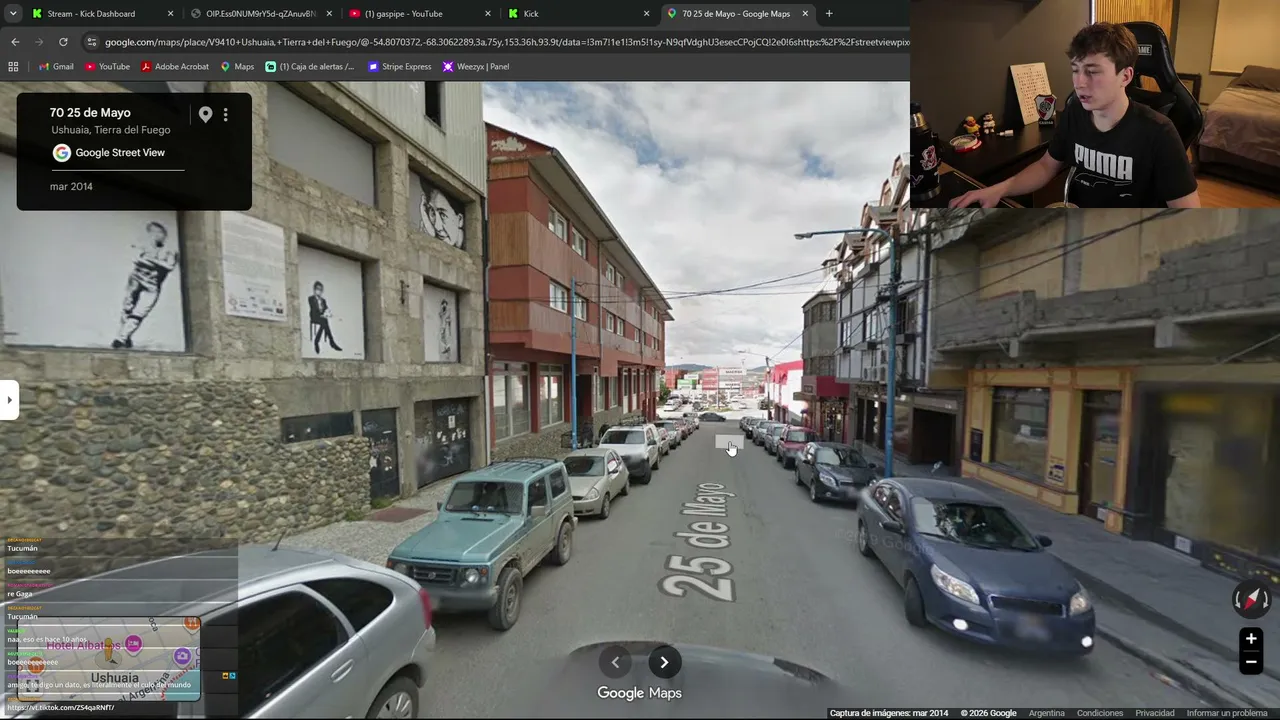
Task: Click the purple camera marker on minimap
Action: pos(182,656)
